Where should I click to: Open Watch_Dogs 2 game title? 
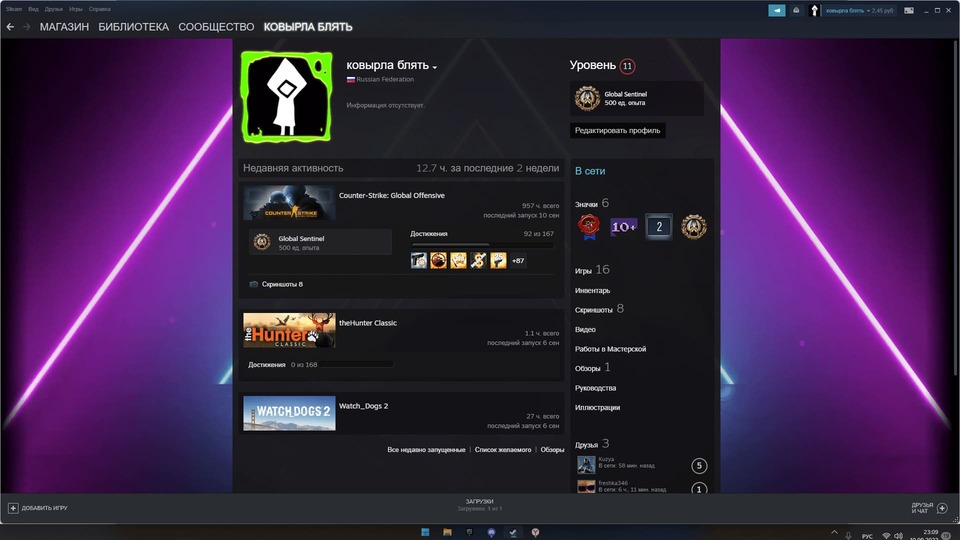pos(364,406)
